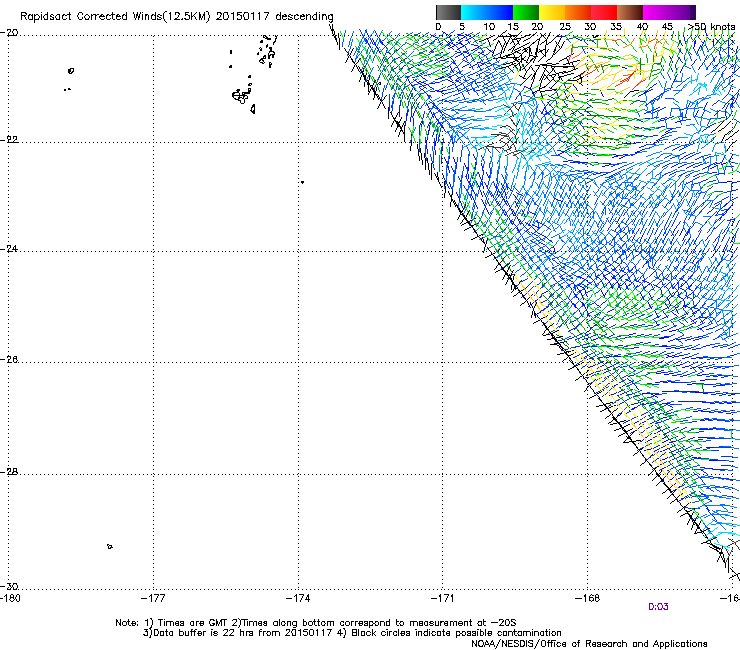The image size is (740, 650).
Task: Click the 'Note: 1) Times are GMT' line
Action: [x=316, y=623]
